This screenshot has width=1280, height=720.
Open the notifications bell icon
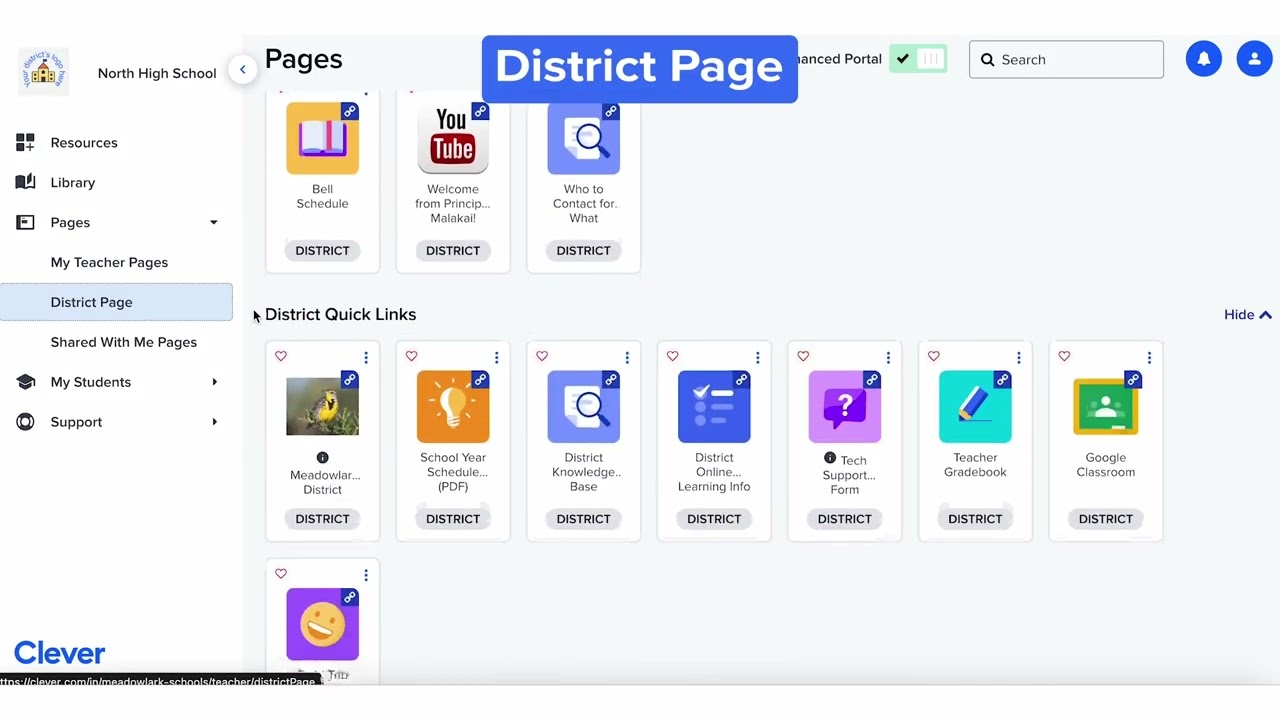point(1204,59)
